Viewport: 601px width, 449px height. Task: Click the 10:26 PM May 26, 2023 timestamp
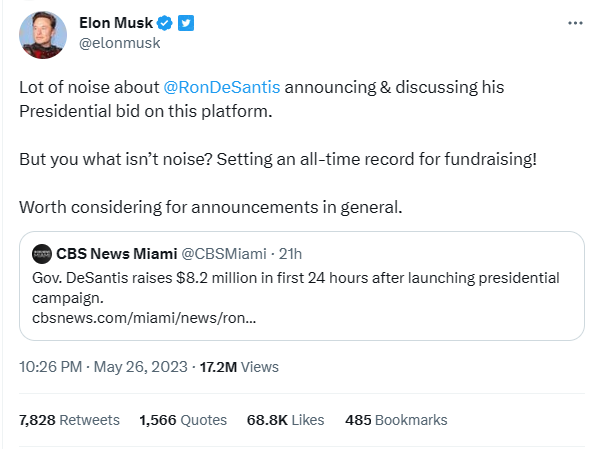(103, 367)
